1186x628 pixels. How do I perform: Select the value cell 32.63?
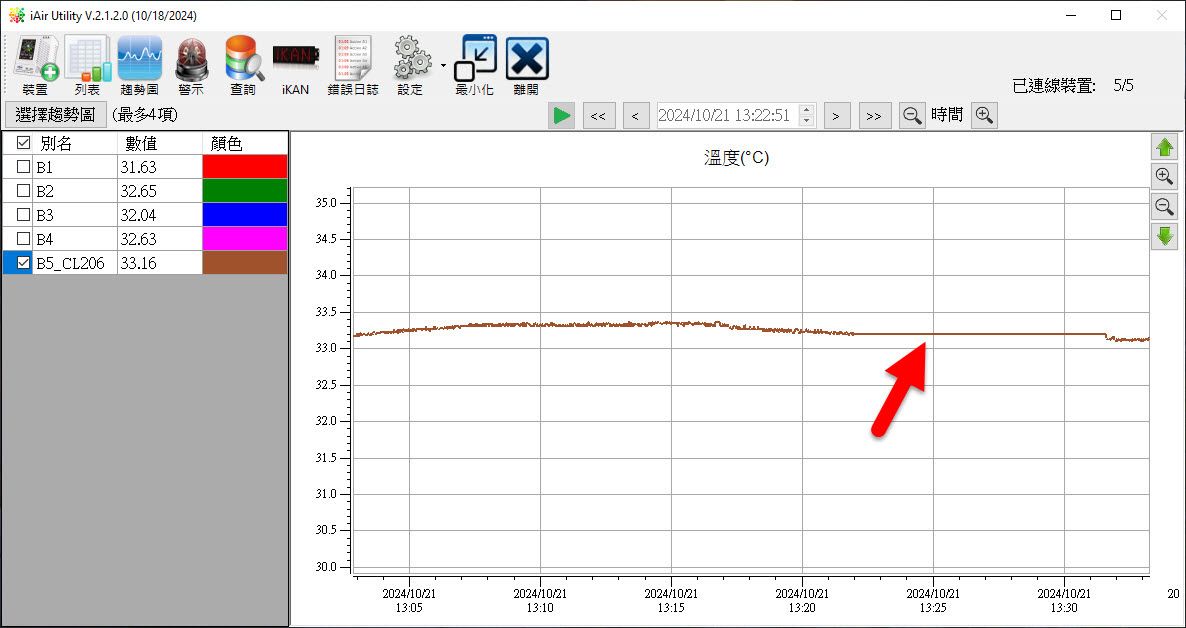click(x=160, y=239)
